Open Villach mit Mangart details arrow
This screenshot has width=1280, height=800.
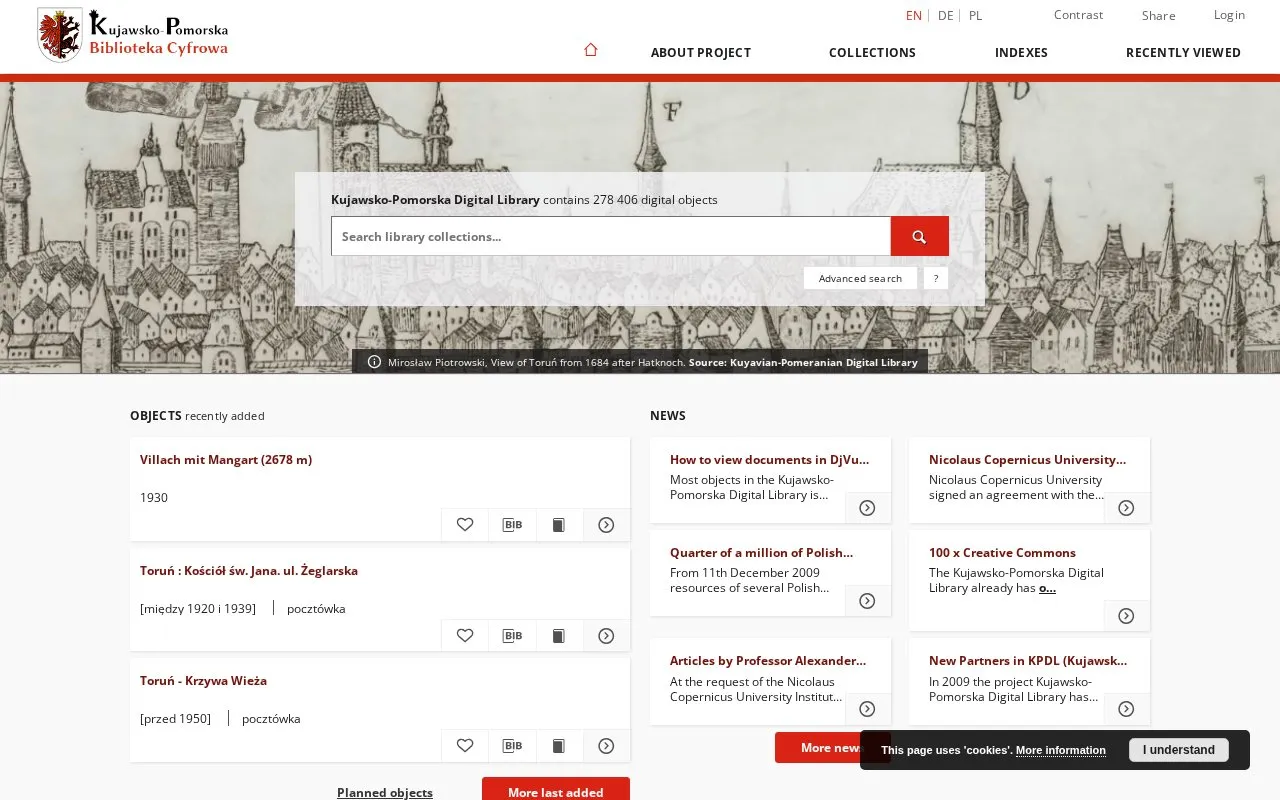pos(606,525)
